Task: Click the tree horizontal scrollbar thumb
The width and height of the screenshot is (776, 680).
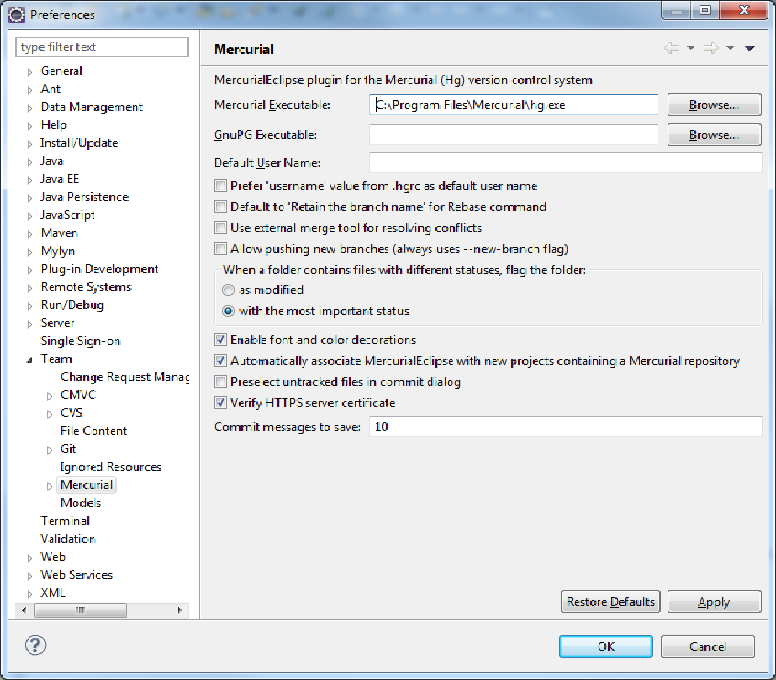Action: [80, 610]
